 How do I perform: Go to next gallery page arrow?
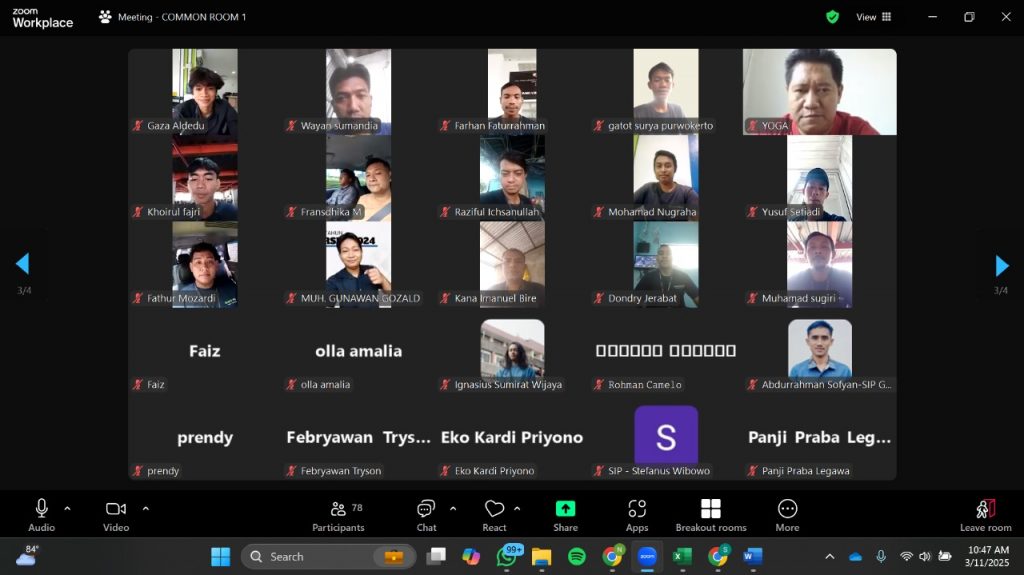click(1001, 265)
